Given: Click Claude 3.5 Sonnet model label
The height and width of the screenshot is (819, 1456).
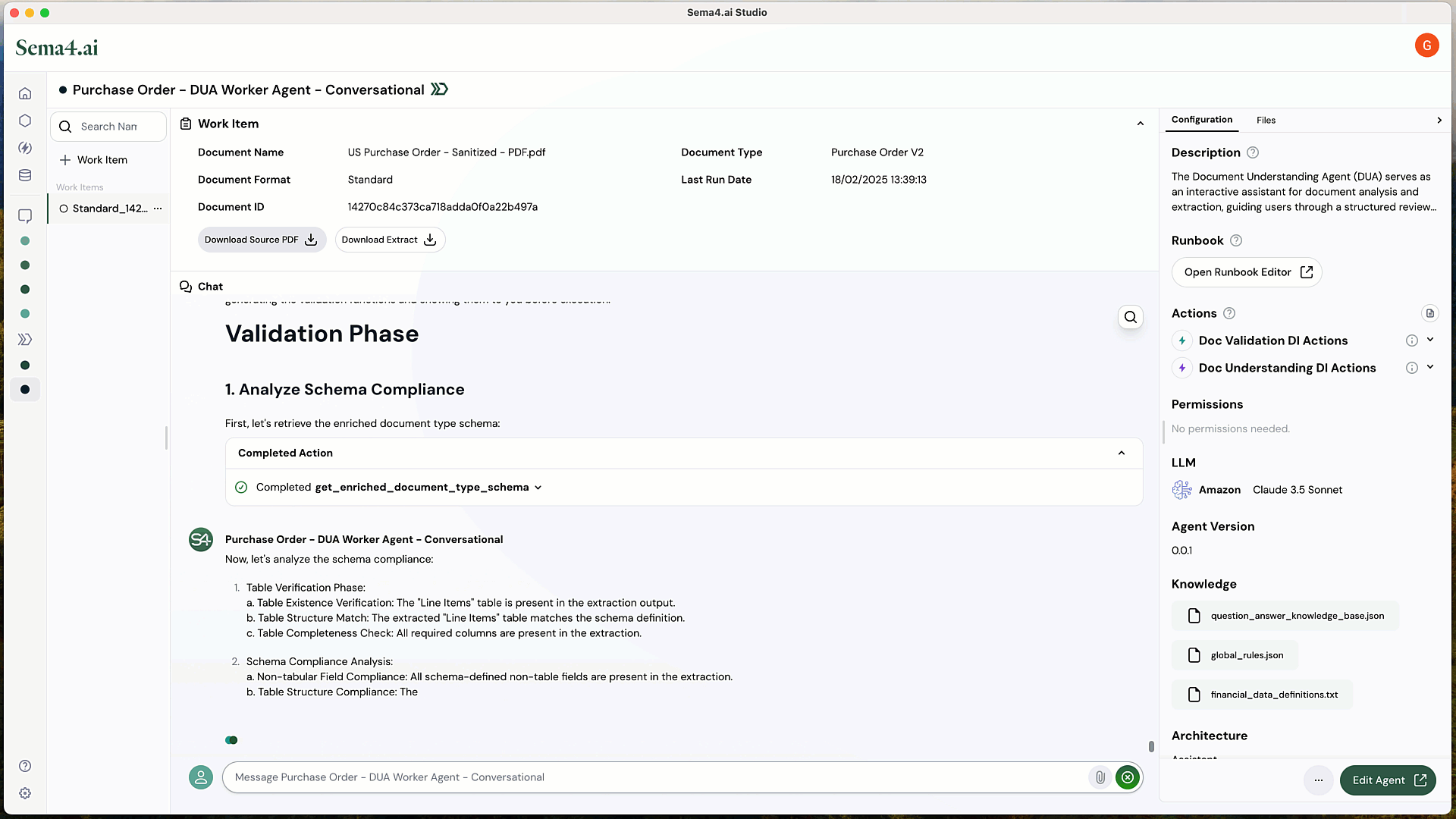Looking at the screenshot, I should click(x=1297, y=490).
